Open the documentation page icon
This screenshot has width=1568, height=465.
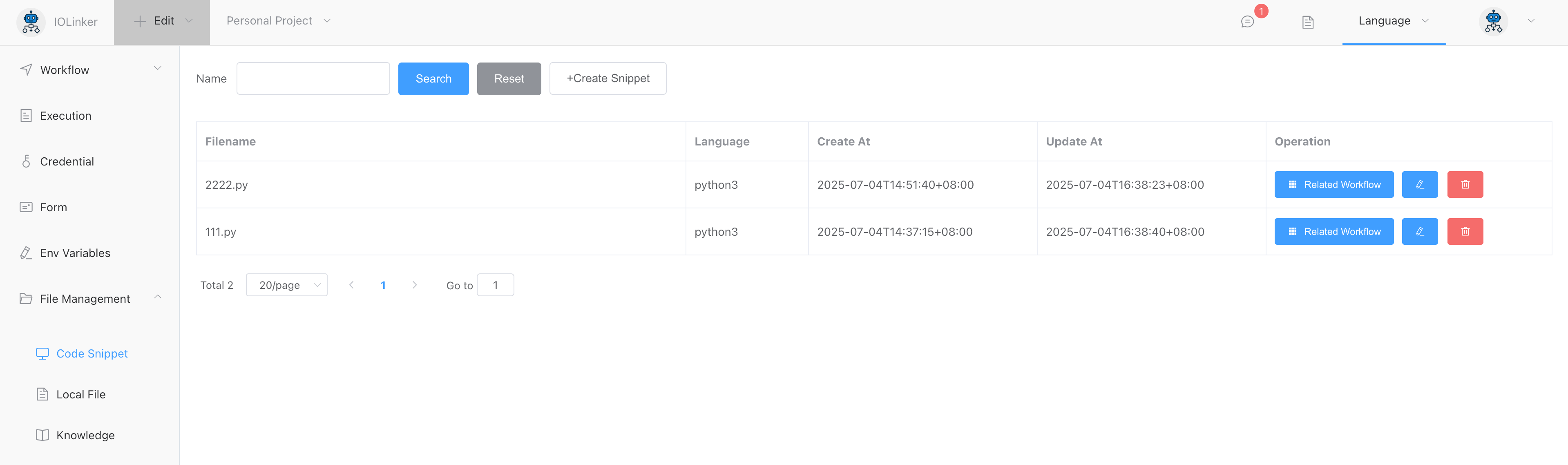[x=1307, y=22]
